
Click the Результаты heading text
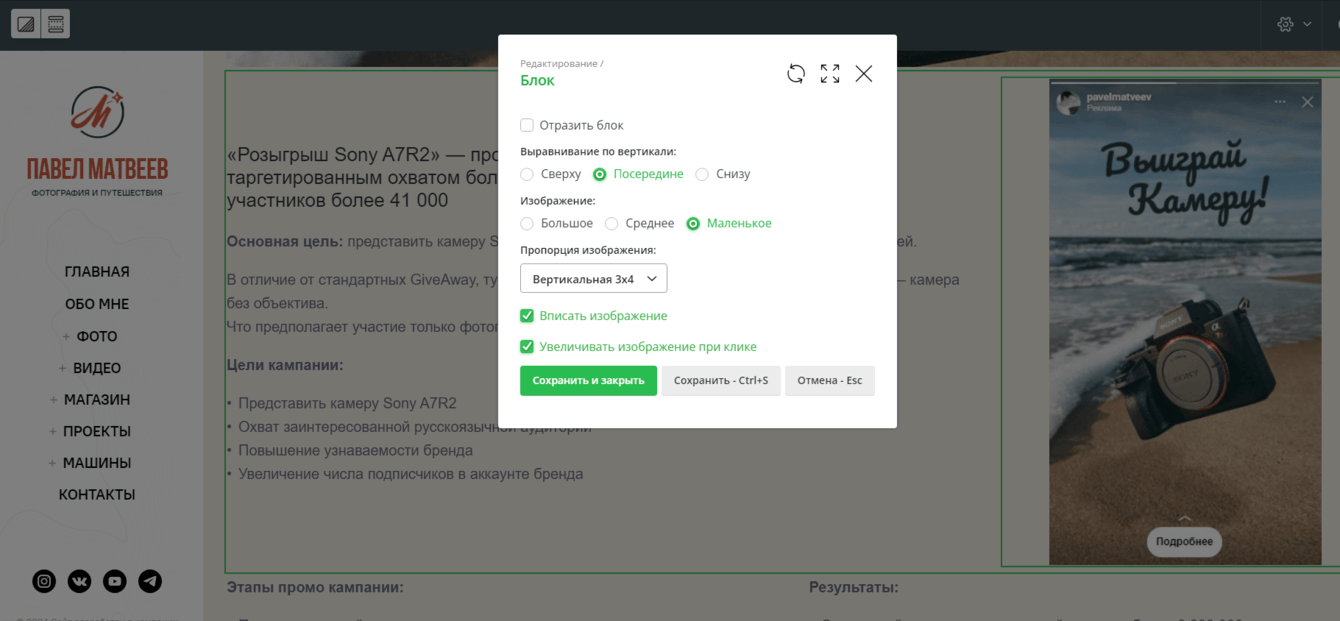(854, 588)
